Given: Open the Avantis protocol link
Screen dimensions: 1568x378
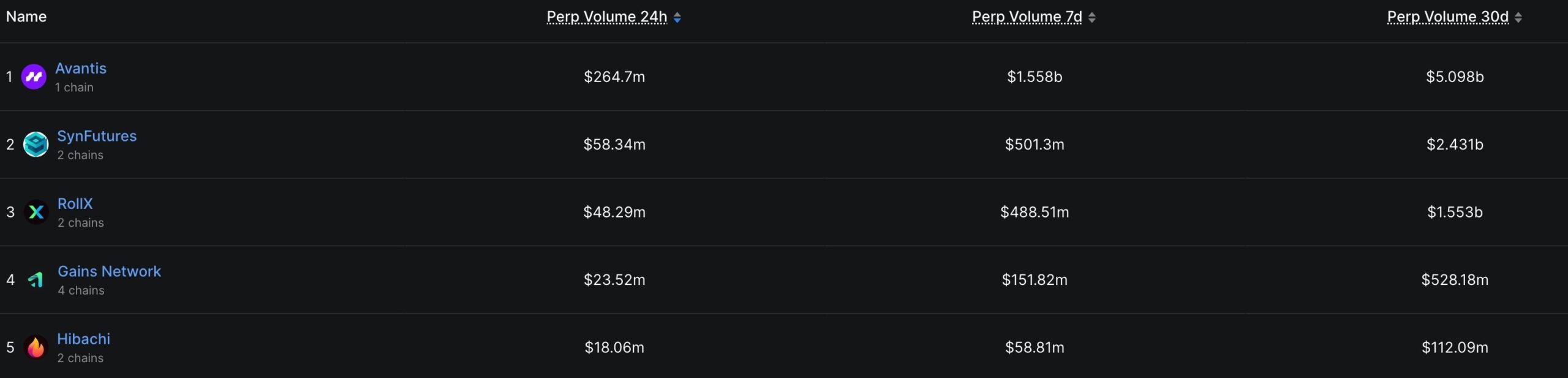Looking at the screenshot, I should tap(81, 69).
